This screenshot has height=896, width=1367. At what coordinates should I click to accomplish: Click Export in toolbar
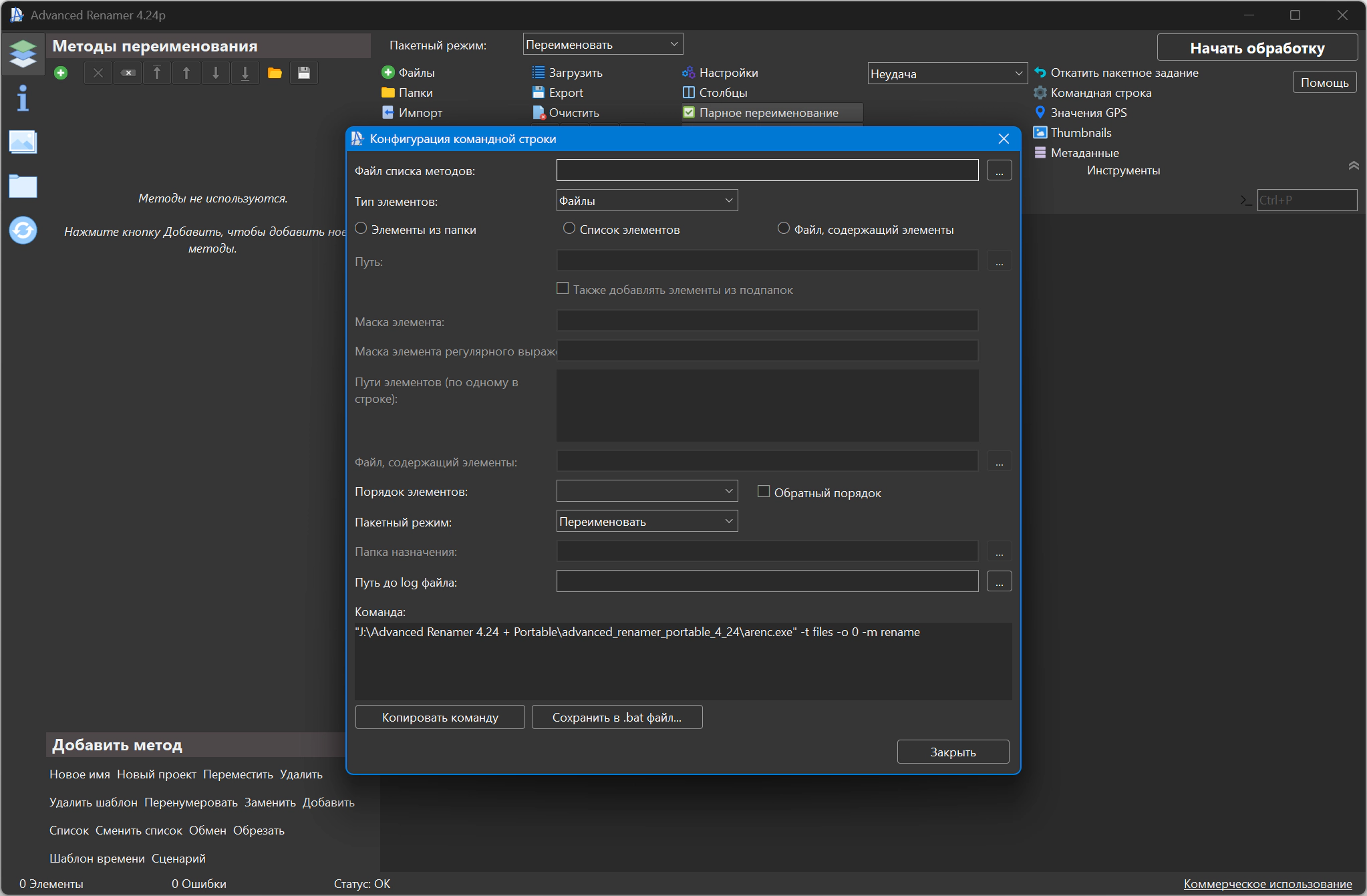point(558,92)
